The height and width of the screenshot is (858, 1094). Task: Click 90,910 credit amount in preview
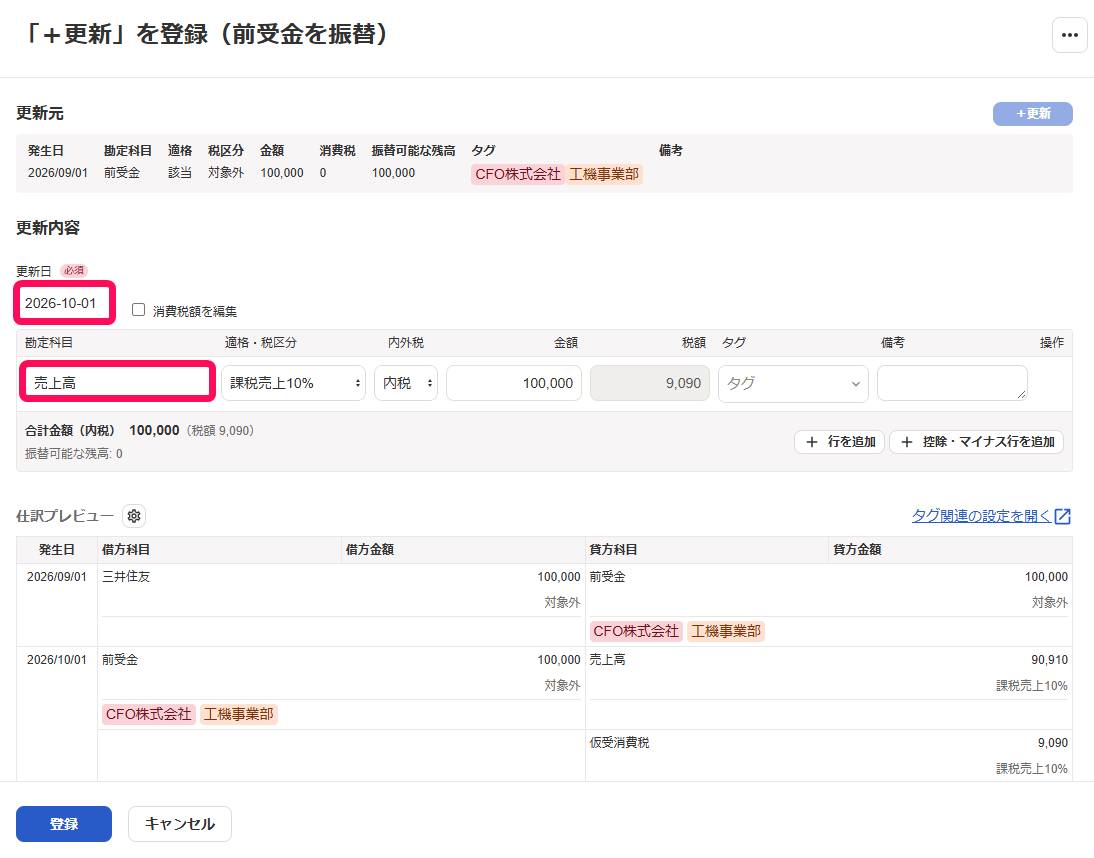point(1049,660)
